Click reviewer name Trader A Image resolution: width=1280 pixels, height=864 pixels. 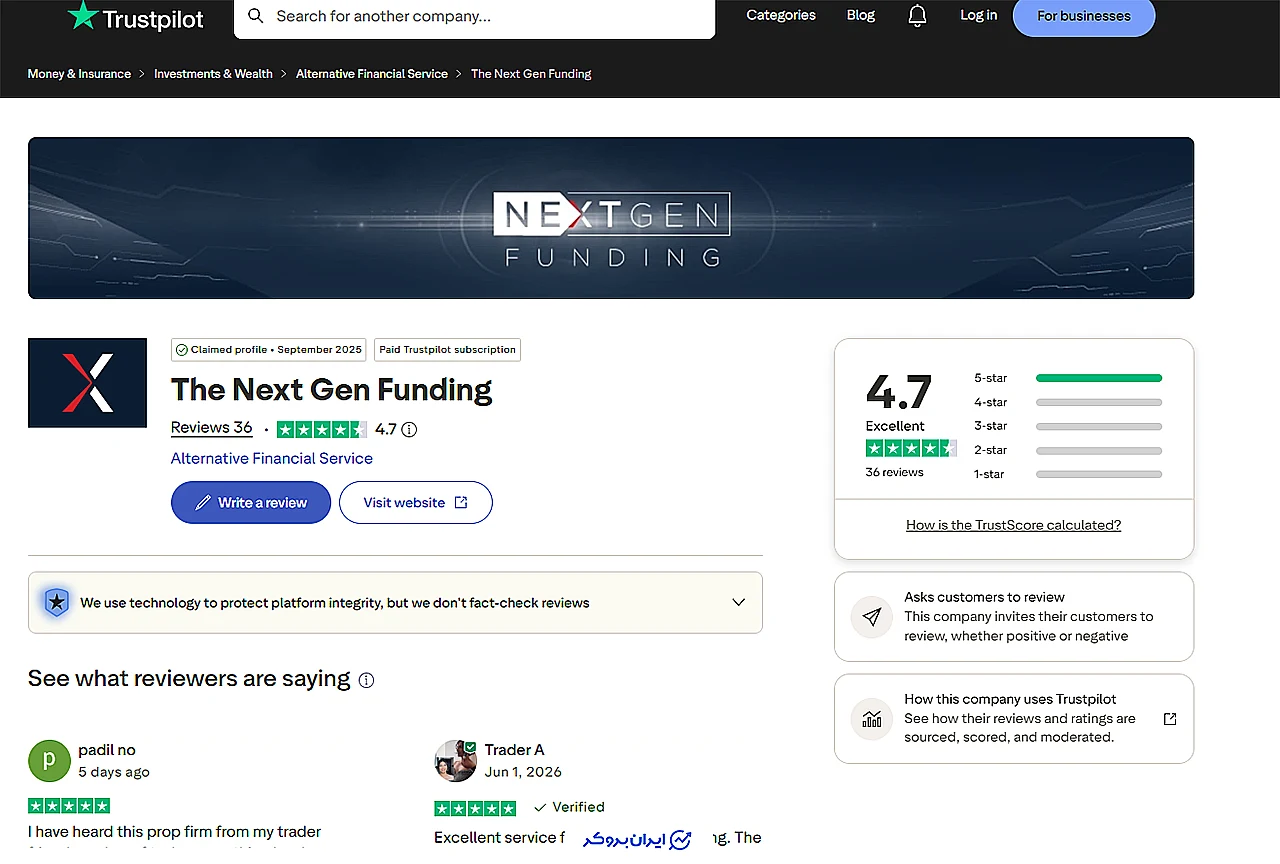(x=514, y=750)
